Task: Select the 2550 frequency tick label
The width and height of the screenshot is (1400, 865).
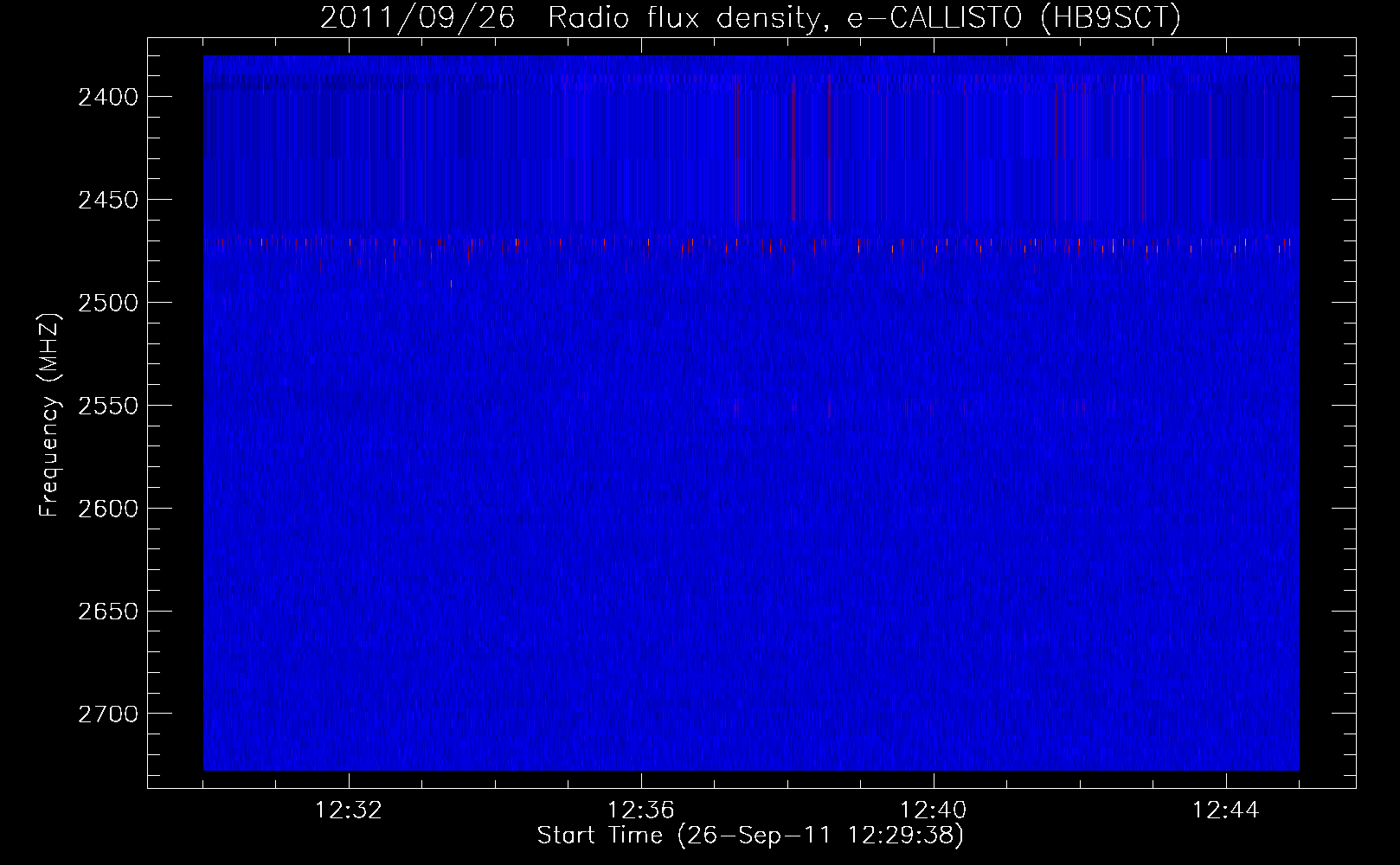Action: pyautogui.click(x=108, y=406)
